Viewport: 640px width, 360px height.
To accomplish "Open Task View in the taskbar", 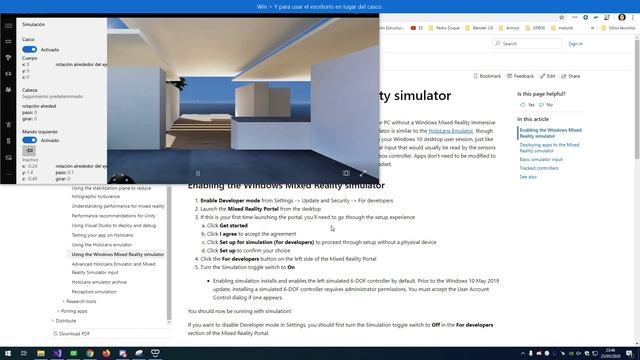I will 24,353.
